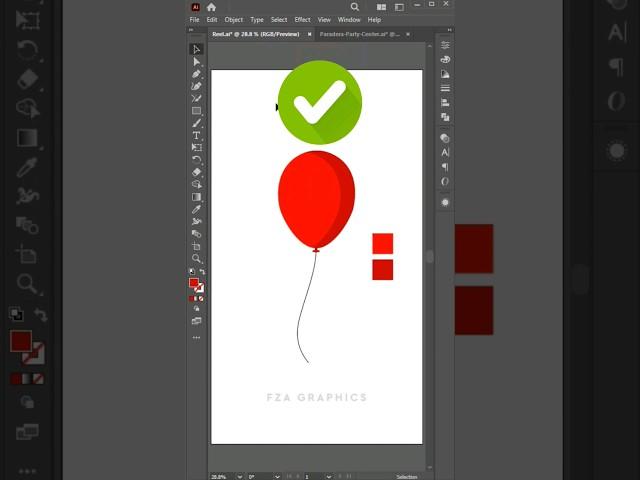Open the Window menu

(349, 20)
